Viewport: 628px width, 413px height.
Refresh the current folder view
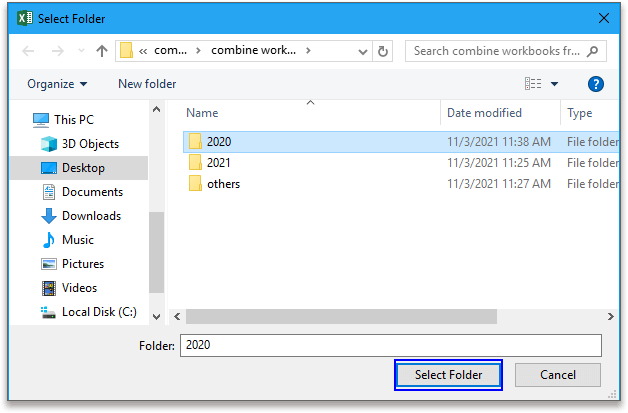[382, 51]
